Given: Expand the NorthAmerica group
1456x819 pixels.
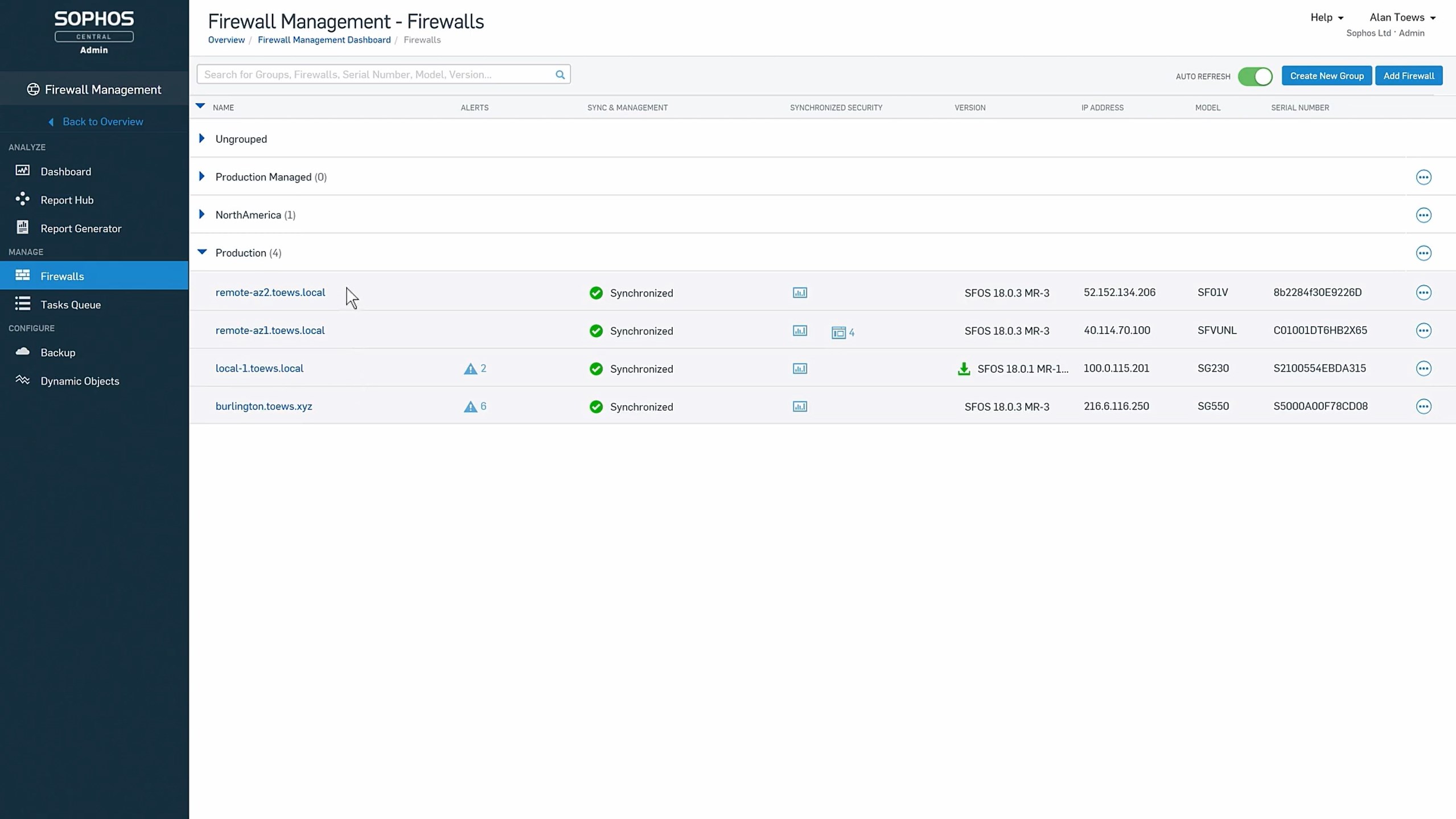Looking at the screenshot, I should point(201,215).
